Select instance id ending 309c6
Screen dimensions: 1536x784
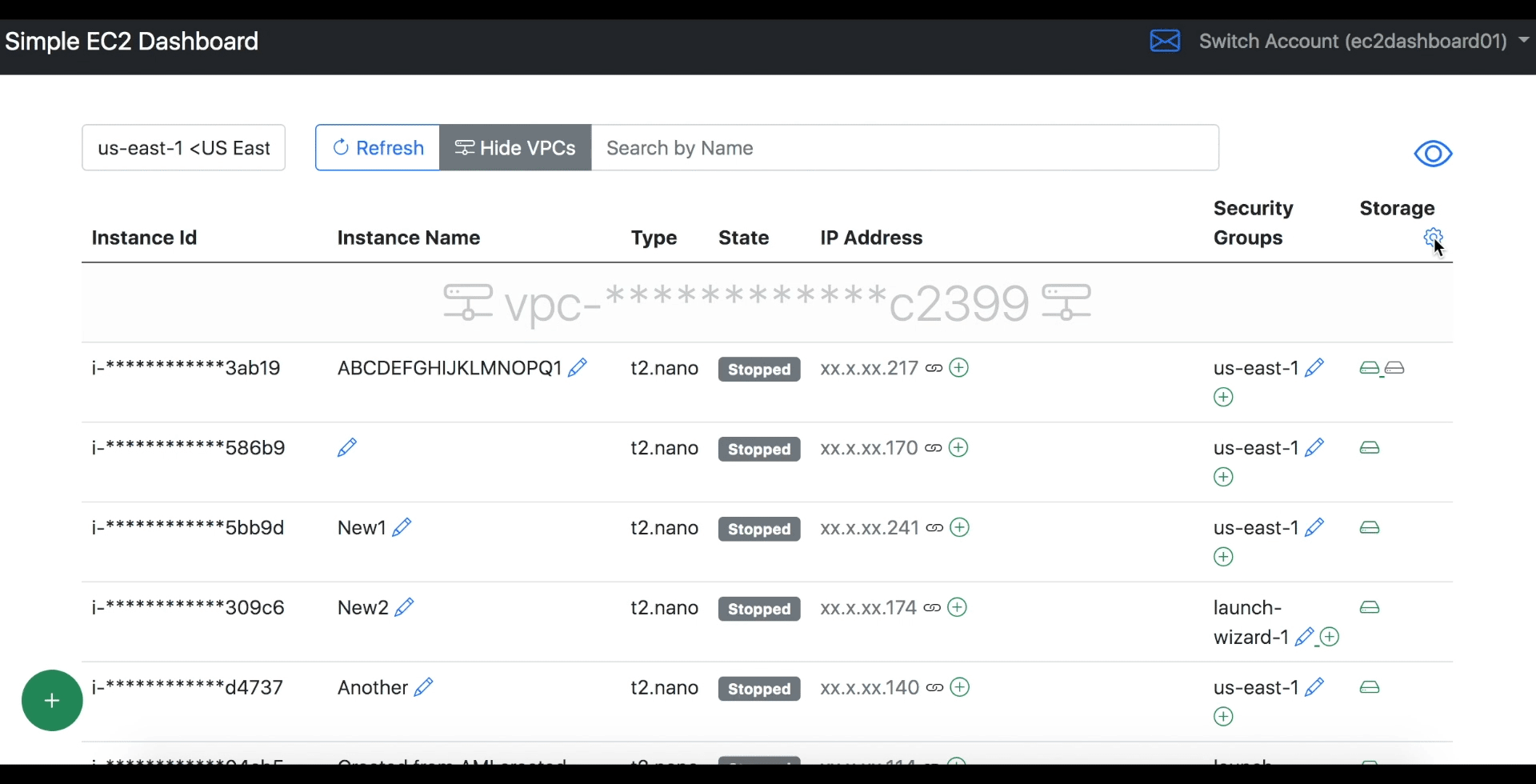click(x=188, y=608)
